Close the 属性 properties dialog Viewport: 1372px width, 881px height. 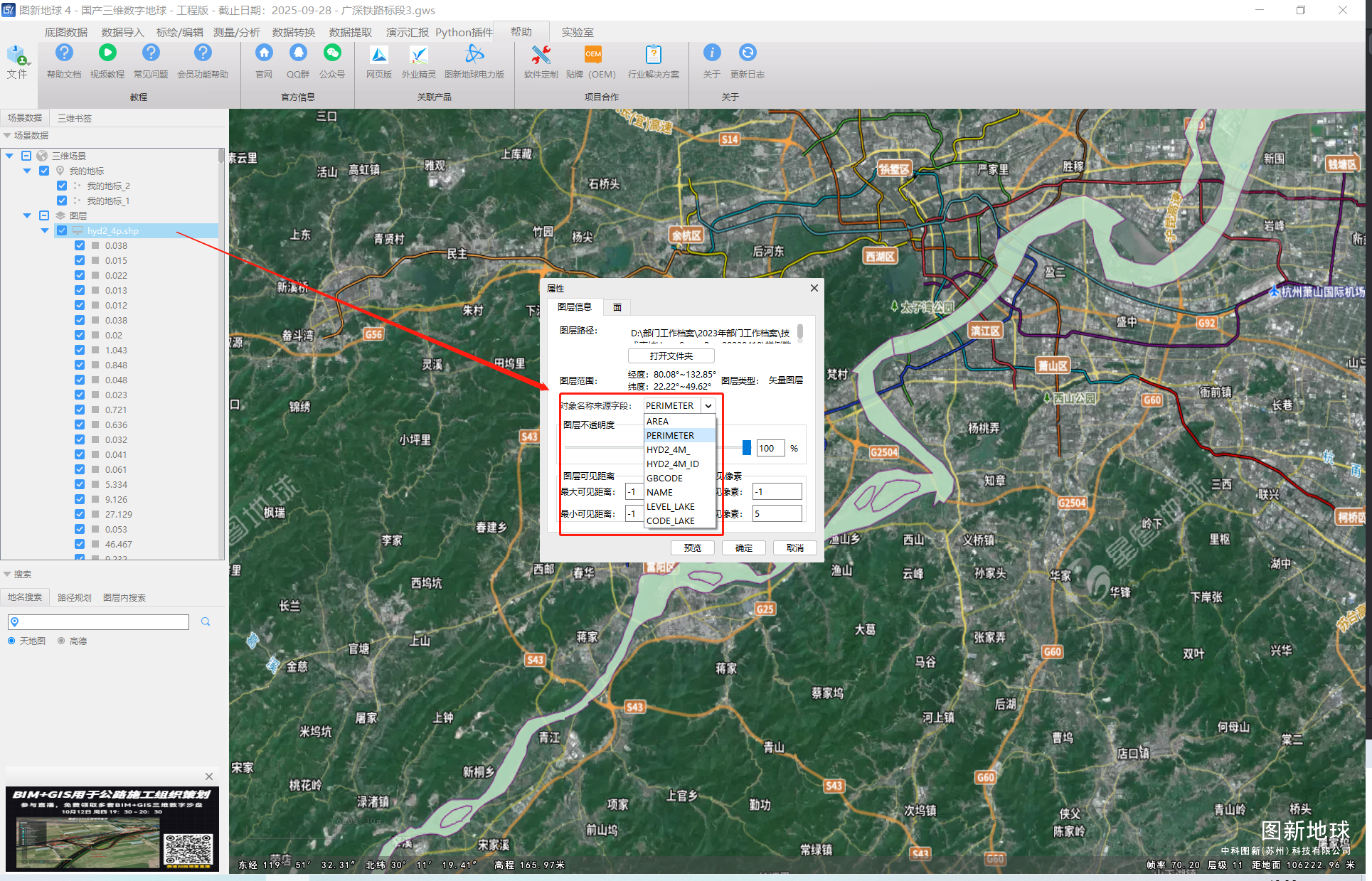point(814,288)
